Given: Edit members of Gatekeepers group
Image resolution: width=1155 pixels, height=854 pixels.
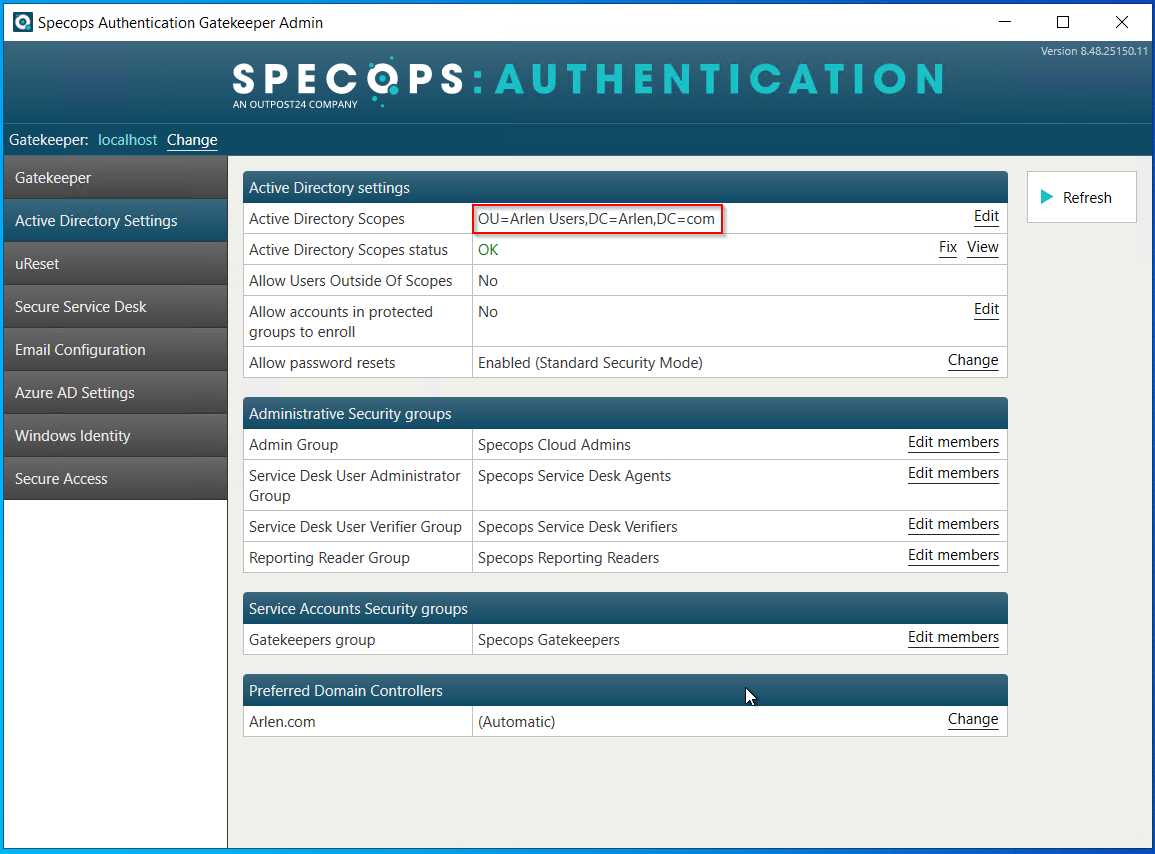Looking at the screenshot, I should pyautogui.click(x=953, y=637).
